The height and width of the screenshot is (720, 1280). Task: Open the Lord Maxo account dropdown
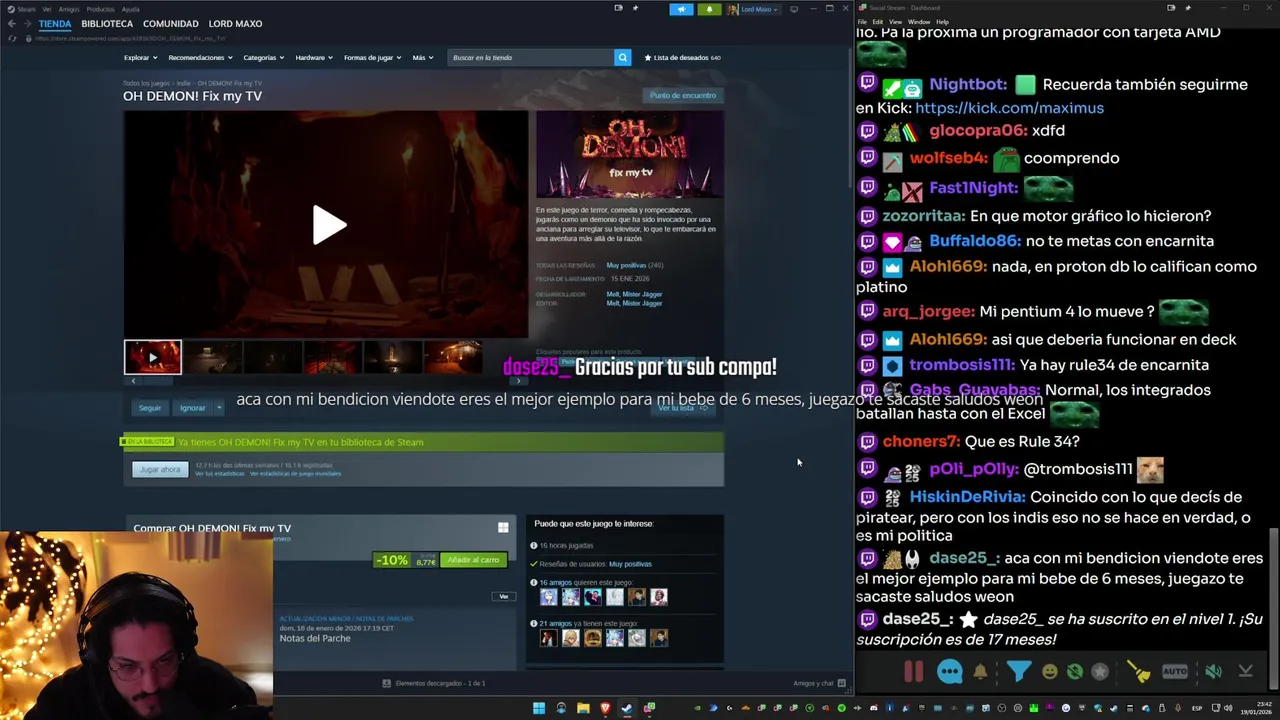(753, 9)
